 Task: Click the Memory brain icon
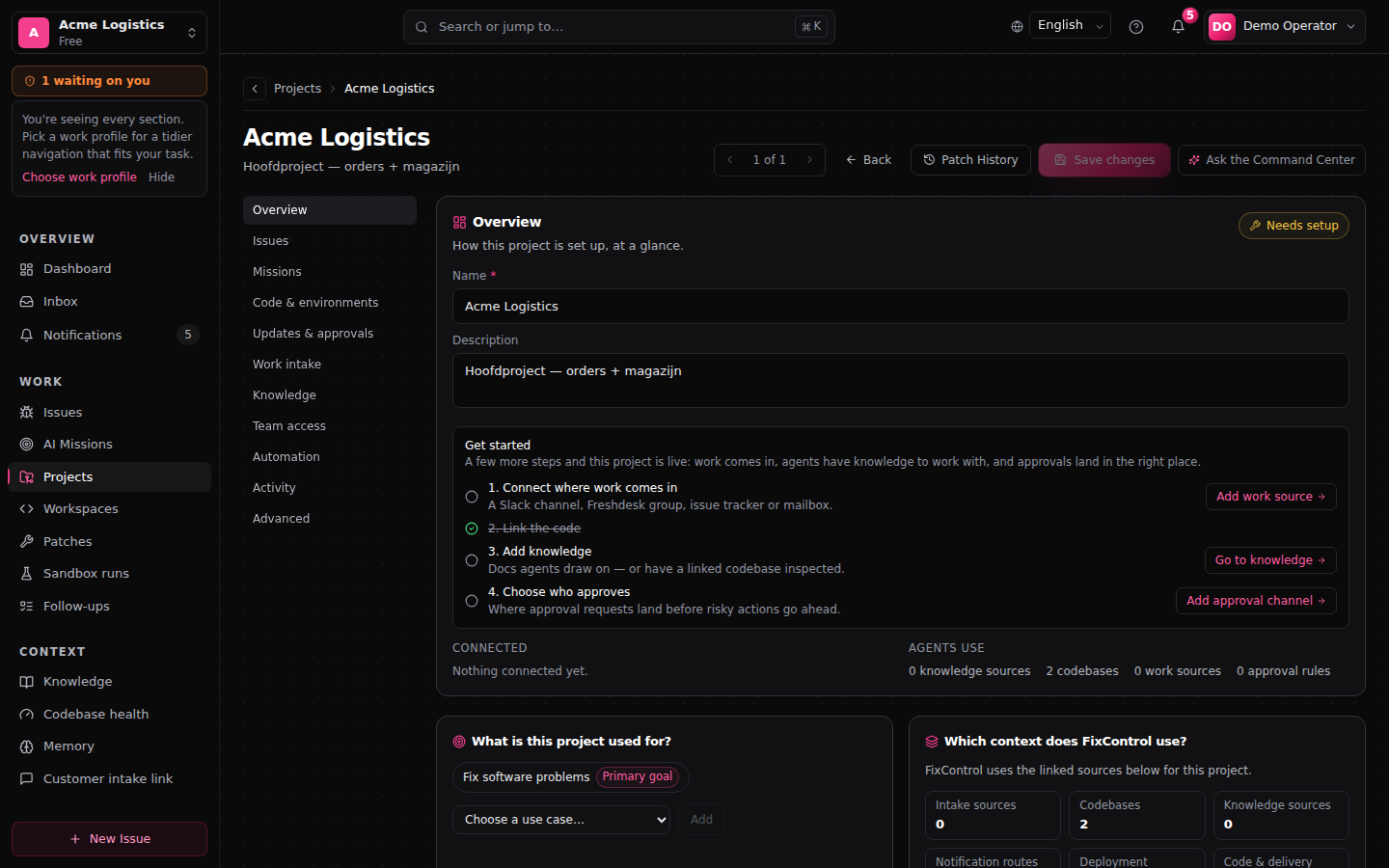pyautogui.click(x=26, y=746)
